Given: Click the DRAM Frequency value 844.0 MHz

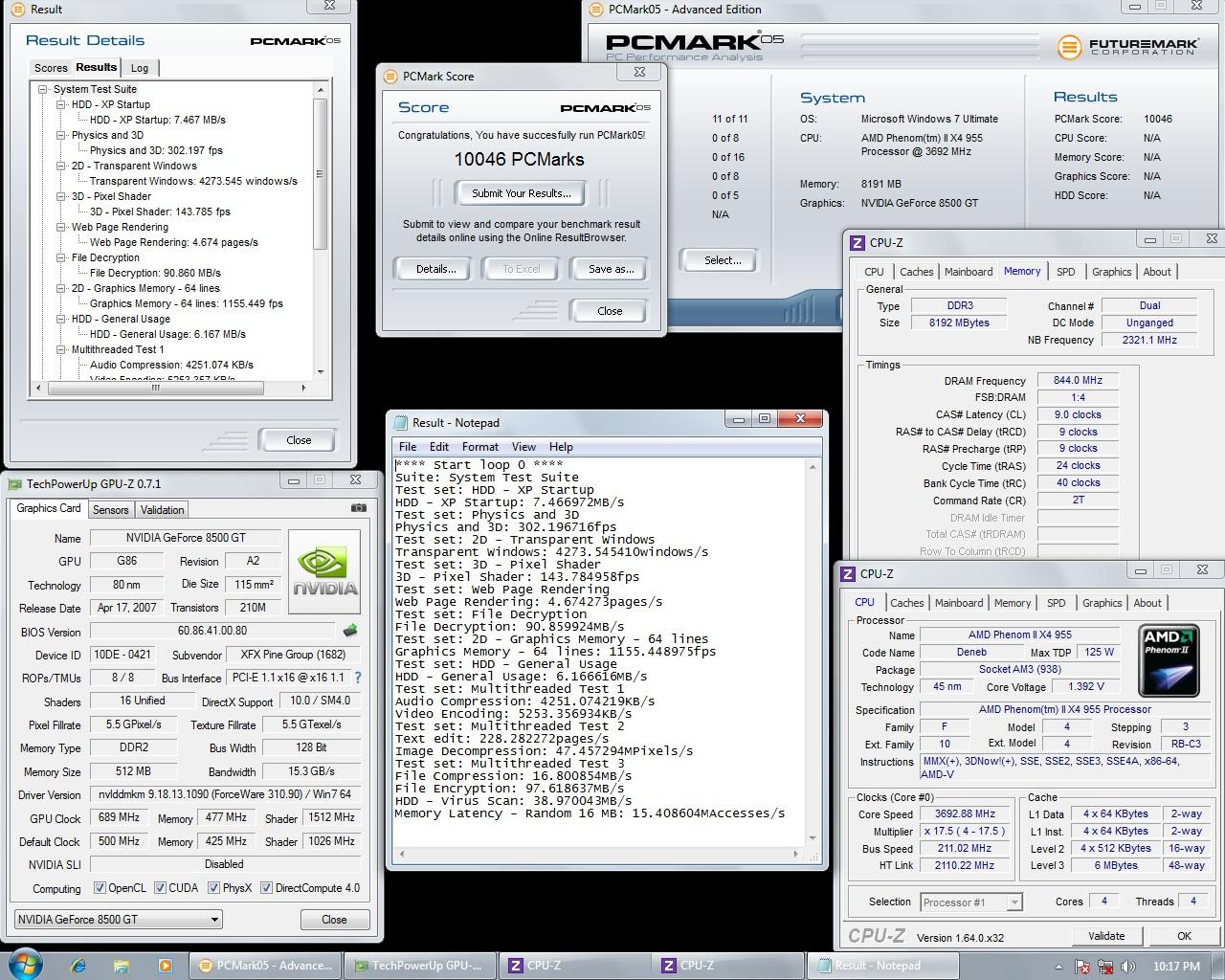Looking at the screenshot, I should [1078, 380].
